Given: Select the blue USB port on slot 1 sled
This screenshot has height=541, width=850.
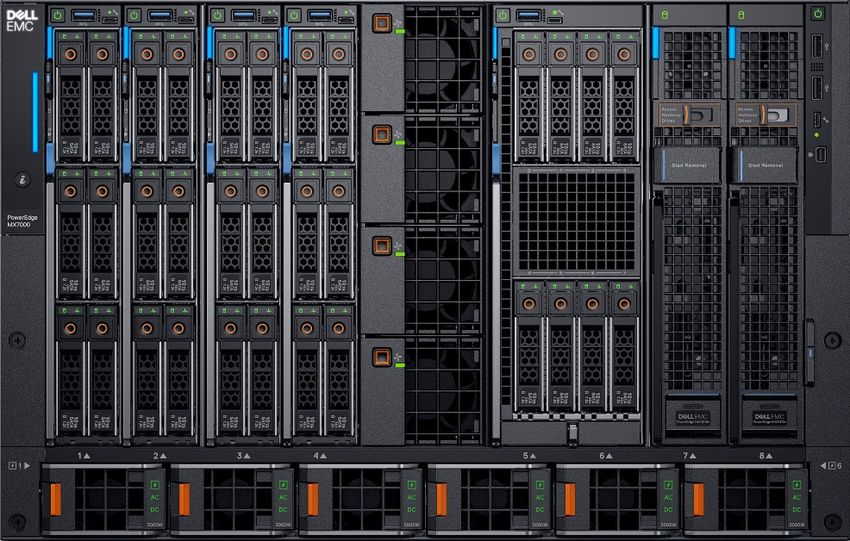Looking at the screenshot, I should (x=84, y=15).
